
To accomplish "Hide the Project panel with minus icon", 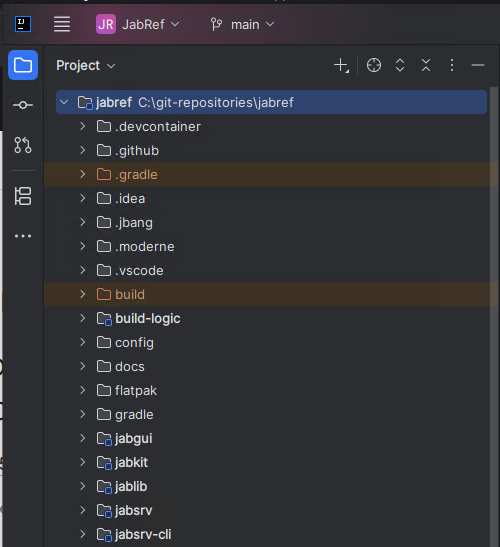I will pyautogui.click(x=478, y=65).
